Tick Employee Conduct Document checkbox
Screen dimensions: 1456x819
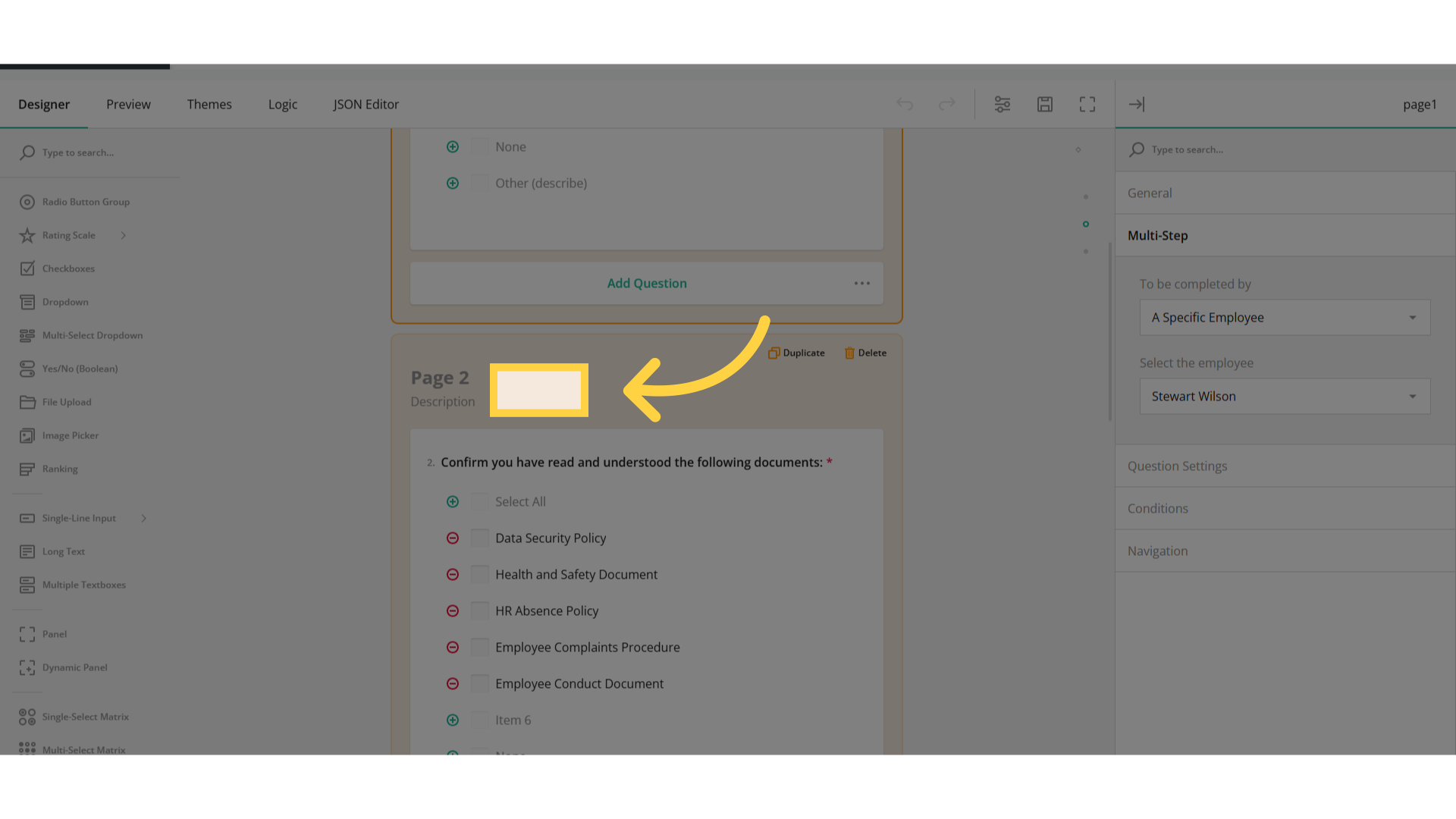coord(480,683)
